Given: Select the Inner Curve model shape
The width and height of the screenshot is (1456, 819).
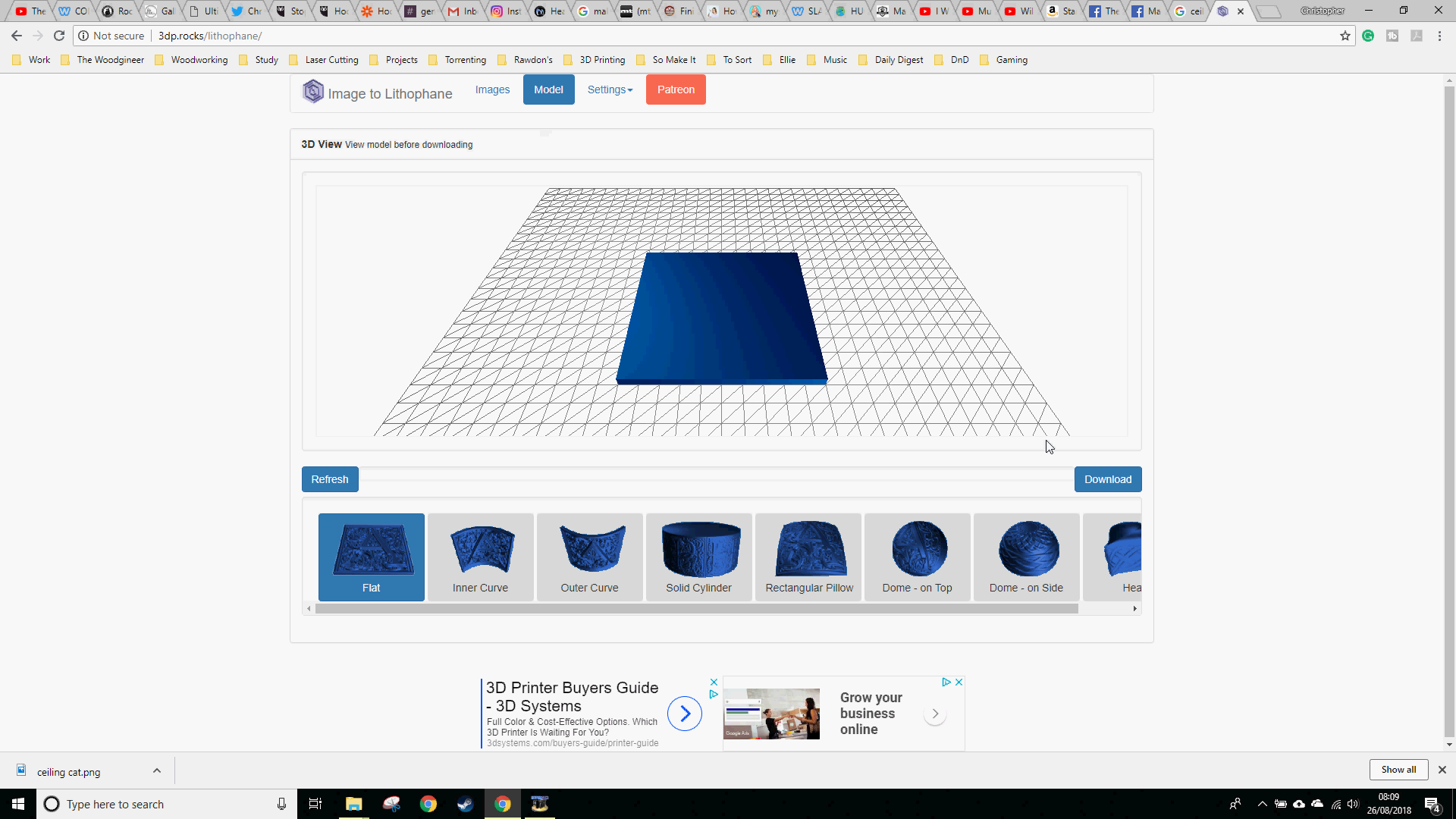Looking at the screenshot, I should pos(480,557).
